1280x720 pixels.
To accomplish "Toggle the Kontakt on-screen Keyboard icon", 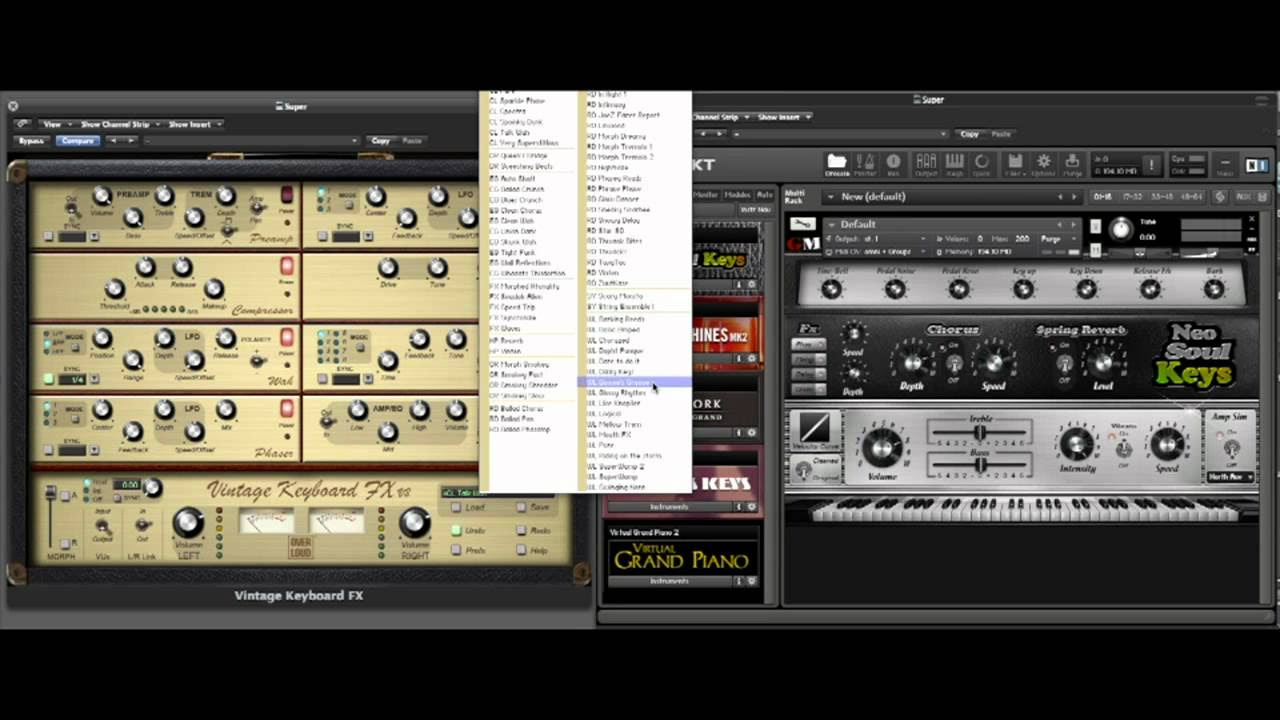I will point(954,164).
